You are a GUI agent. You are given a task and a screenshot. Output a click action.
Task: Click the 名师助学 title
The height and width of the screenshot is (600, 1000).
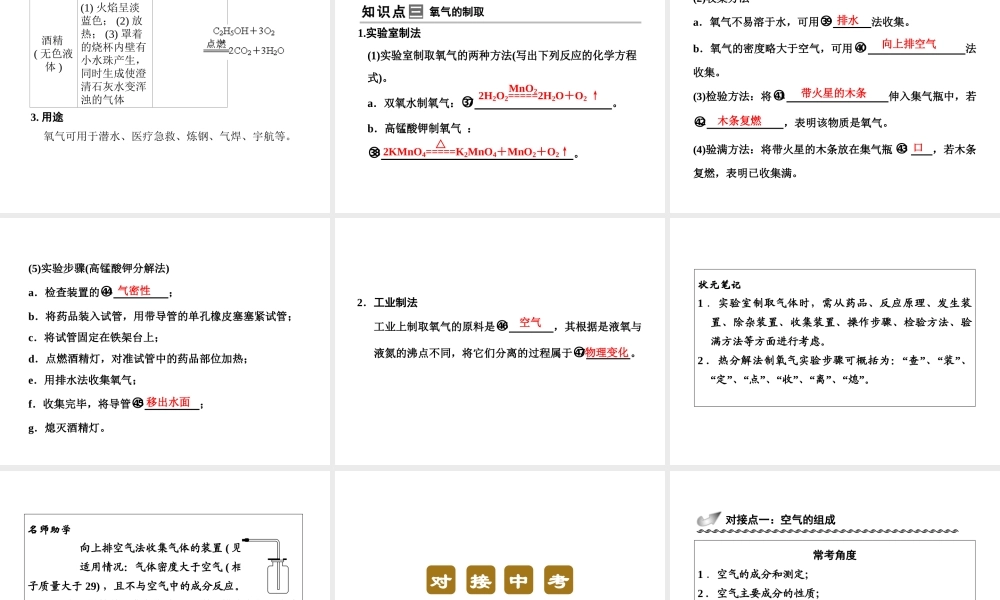coord(50,529)
